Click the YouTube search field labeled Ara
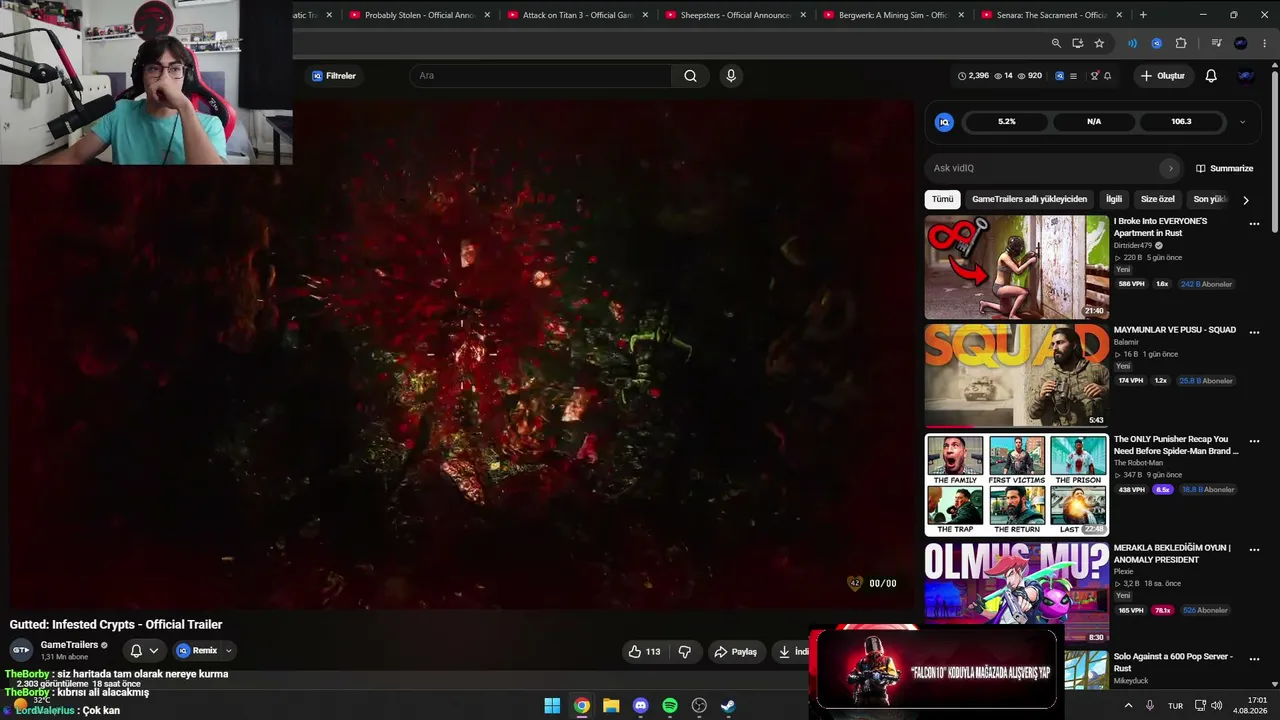Image resolution: width=1280 pixels, height=720 pixels. click(x=540, y=76)
